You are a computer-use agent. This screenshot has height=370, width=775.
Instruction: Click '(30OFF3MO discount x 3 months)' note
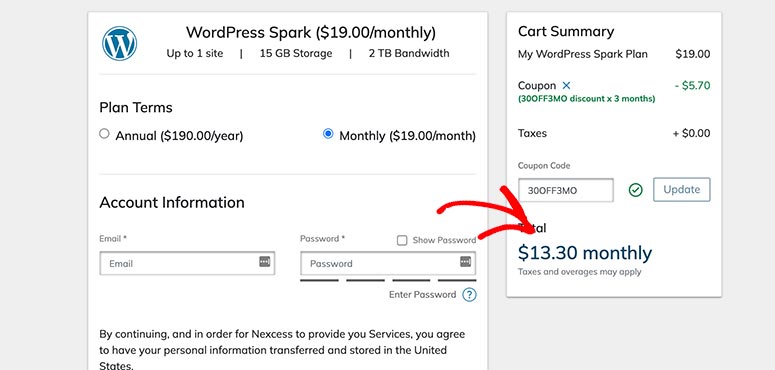click(587, 99)
